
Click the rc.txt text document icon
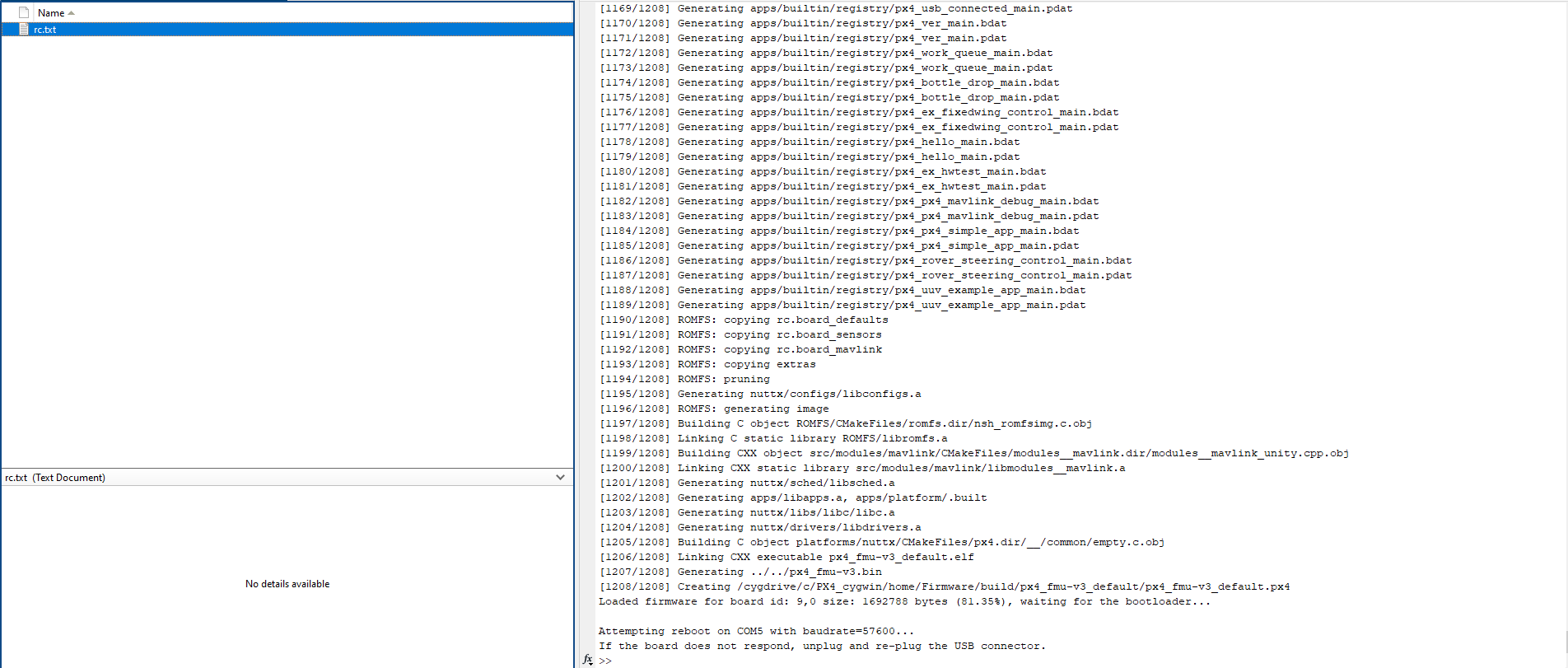[24, 30]
